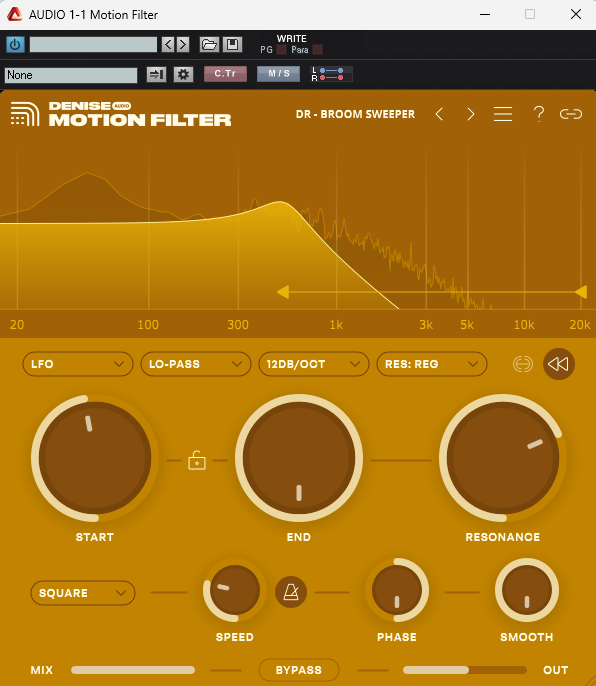Image resolution: width=596 pixels, height=686 pixels.
Task: Open the LO-PASS filter type dropdown
Action: pyautogui.click(x=196, y=364)
